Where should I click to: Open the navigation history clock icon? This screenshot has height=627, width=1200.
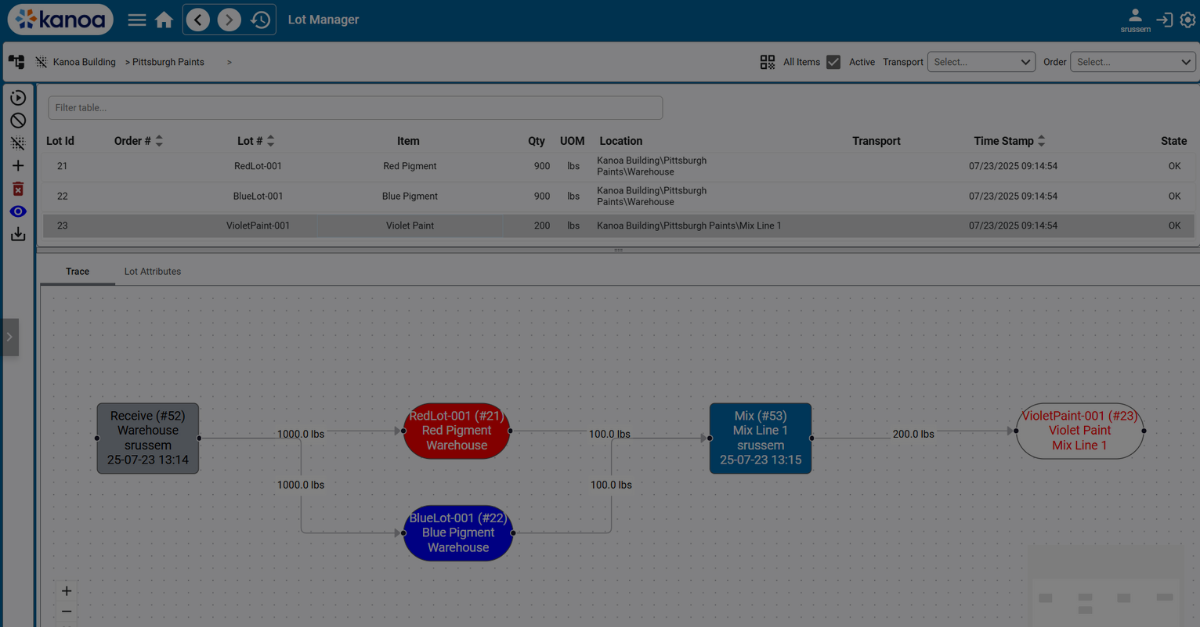click(x=260, y=20)
